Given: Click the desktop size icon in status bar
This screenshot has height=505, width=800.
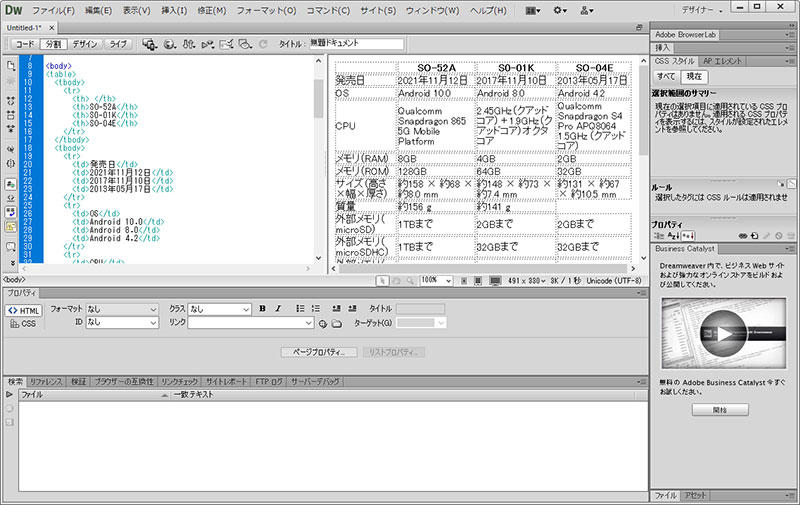Looking at the screenshot, I should tap(495, 281).
